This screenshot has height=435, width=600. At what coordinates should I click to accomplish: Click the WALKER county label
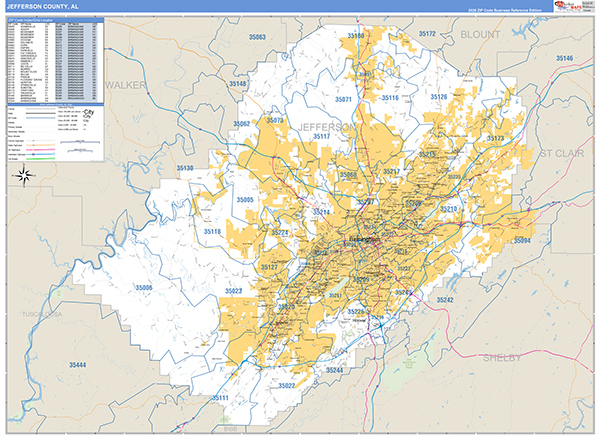click(x=126, y=85)
